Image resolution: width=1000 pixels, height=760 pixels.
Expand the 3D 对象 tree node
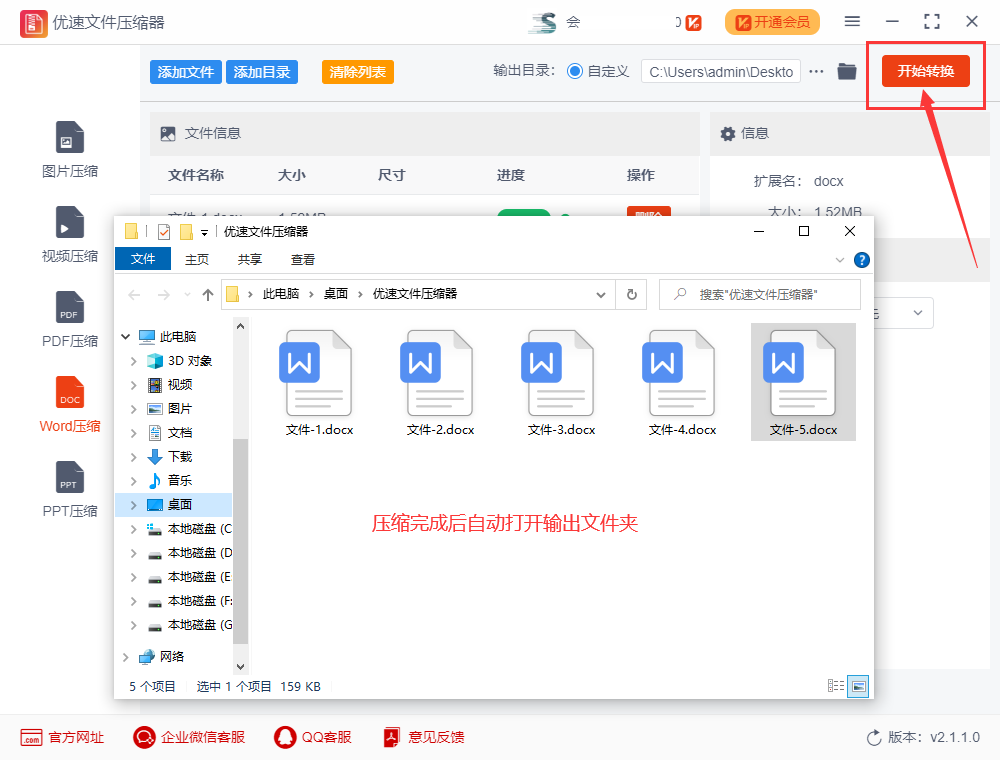click(133, 361)
